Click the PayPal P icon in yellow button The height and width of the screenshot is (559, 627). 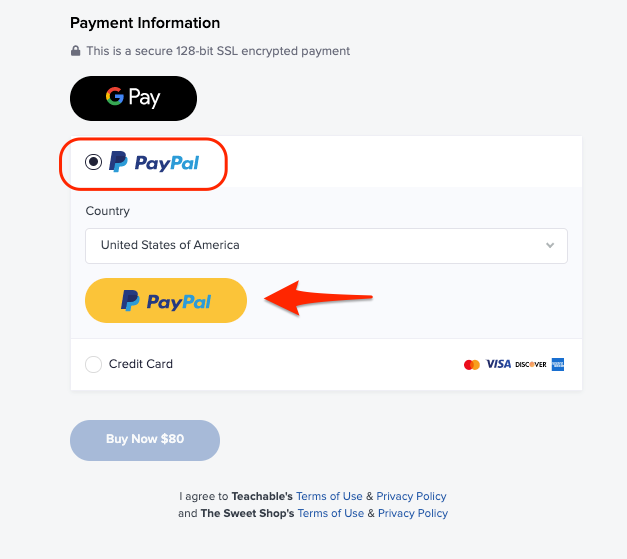coord(130,301)
